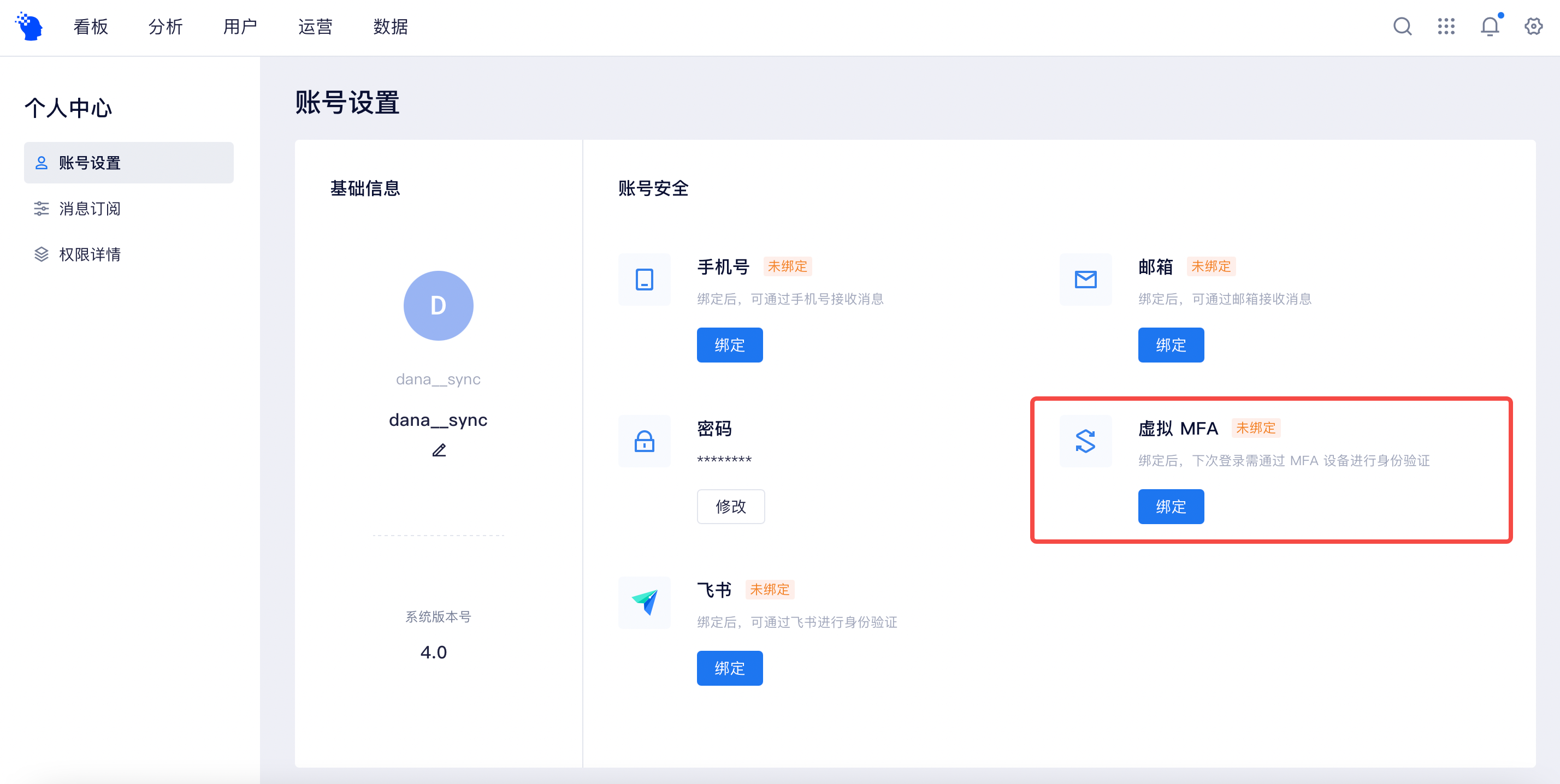Click the password lock icon tile

pos(645,441)
